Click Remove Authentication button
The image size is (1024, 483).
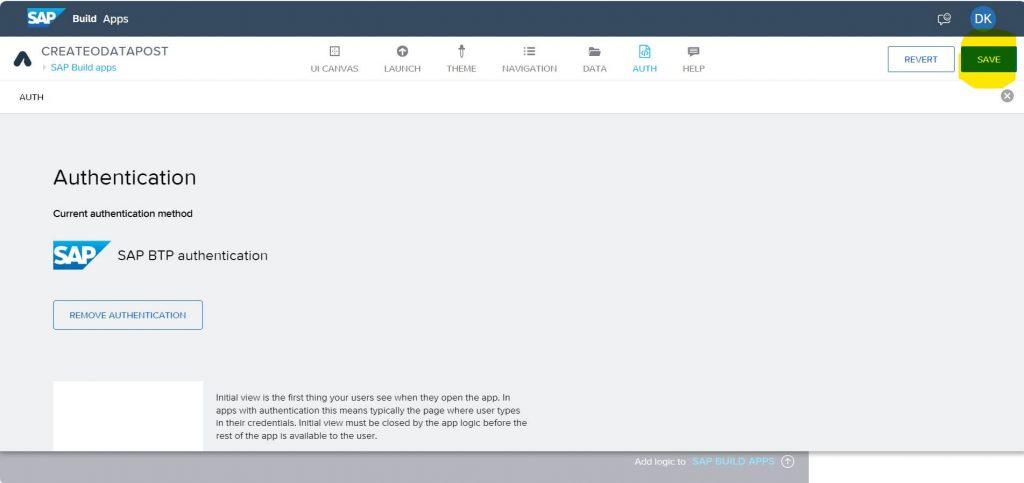point(128,315)
